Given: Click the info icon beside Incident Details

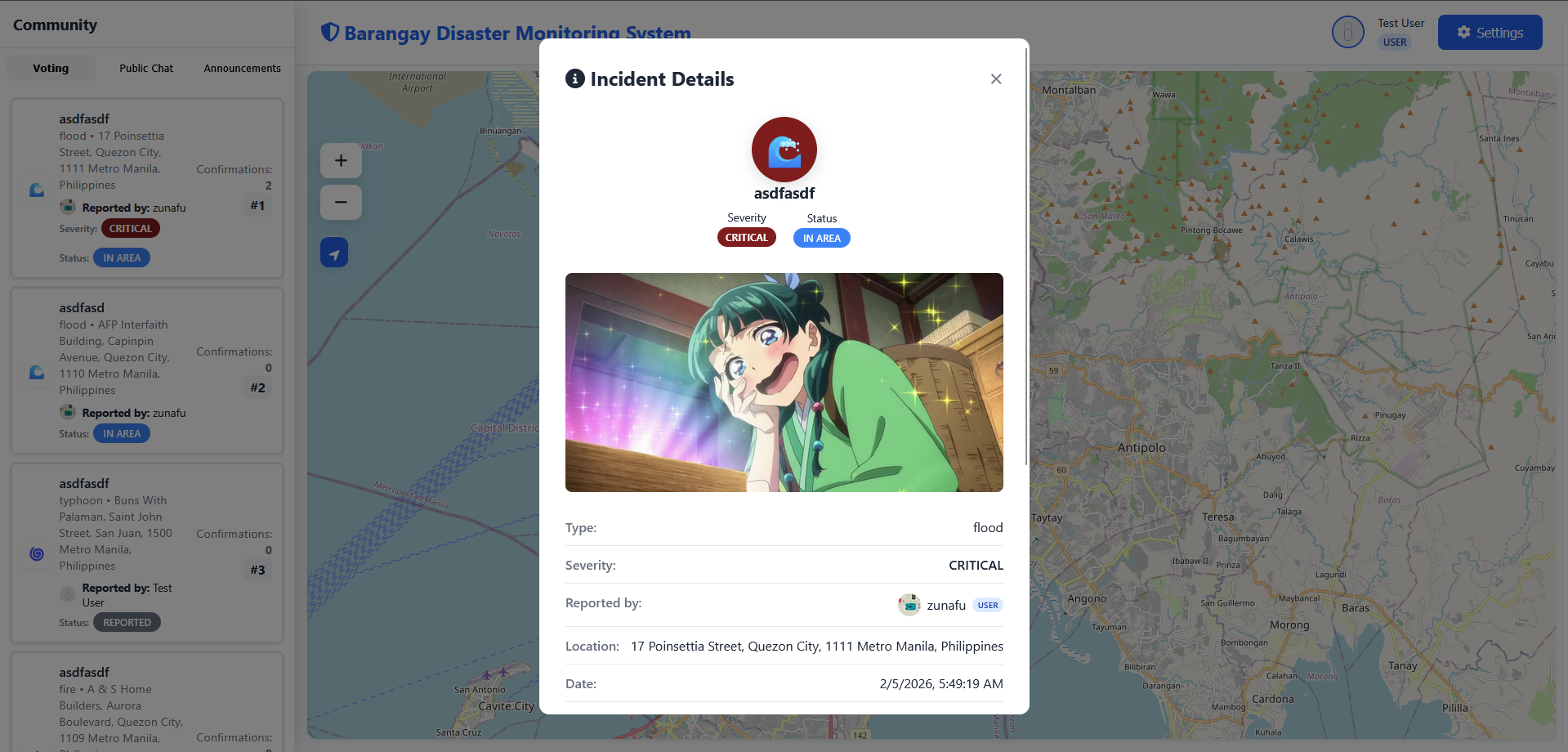Looking at the screenshot, I should [x=575, y=78].
